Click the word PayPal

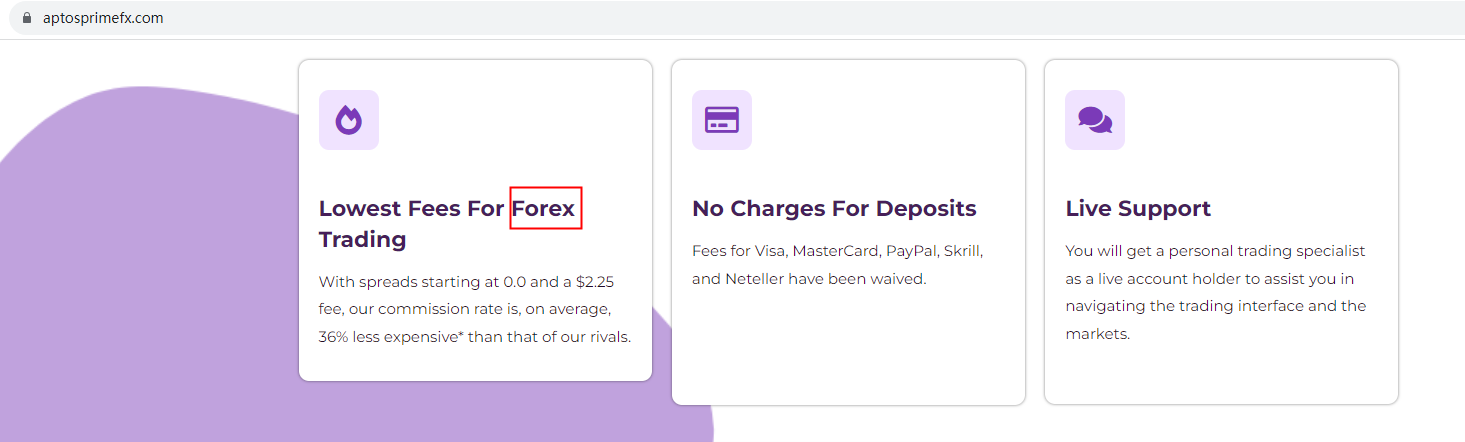[x=909, y=251]
